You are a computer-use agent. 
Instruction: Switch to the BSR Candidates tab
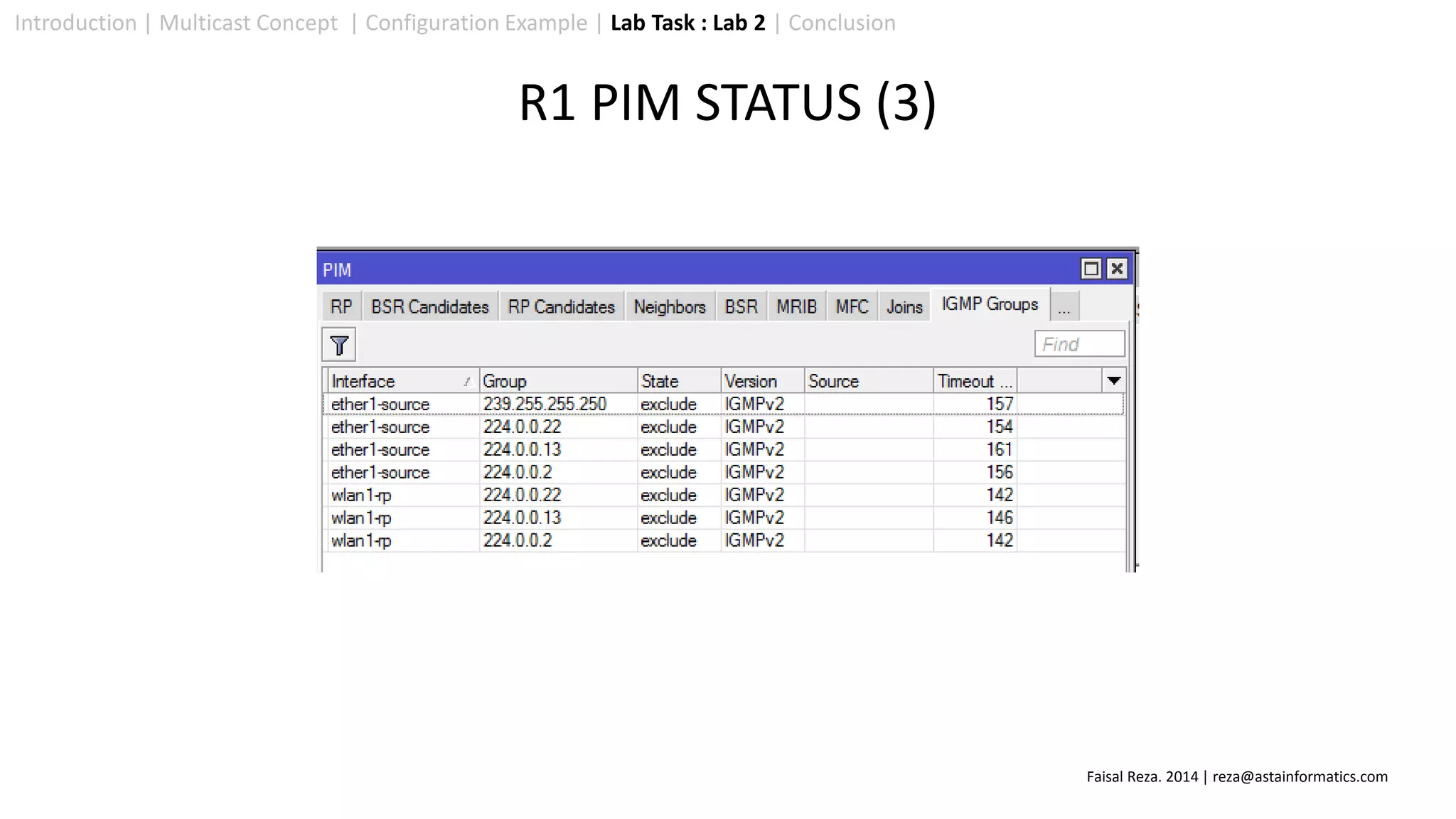tap(430, 307)
